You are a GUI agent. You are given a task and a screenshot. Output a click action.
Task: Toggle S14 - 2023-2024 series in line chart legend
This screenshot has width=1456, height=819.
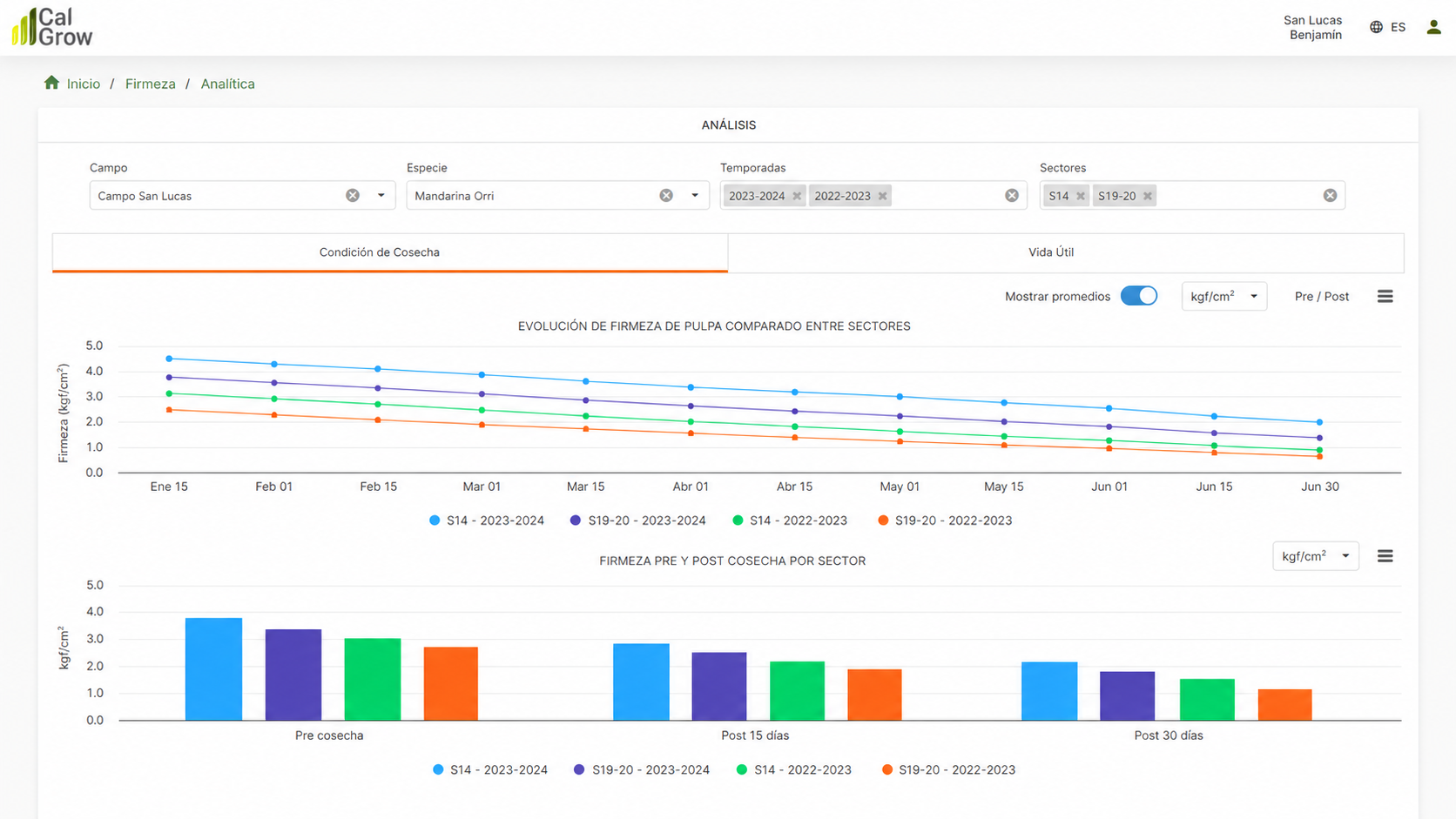[487, 520]
